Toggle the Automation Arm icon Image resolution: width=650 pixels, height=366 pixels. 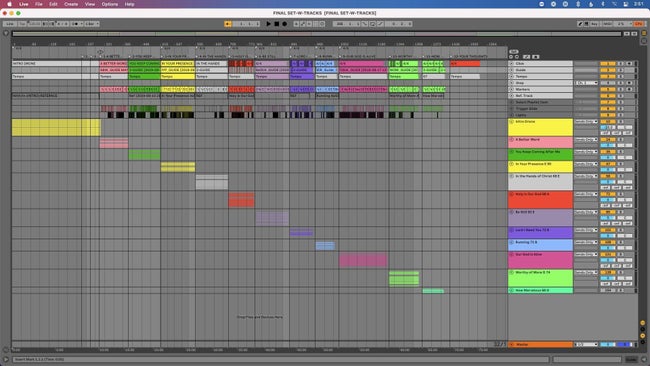[x=303, y=24]
